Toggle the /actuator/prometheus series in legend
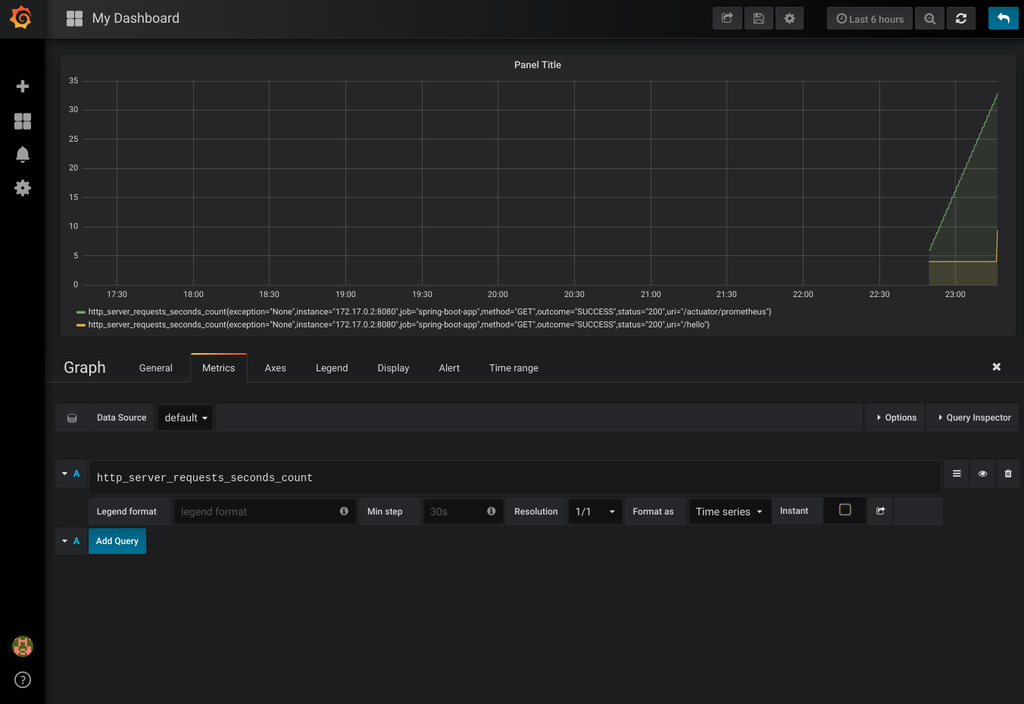Image resolution: width=1024 pixels, height=704 pixels. [430, 312]
